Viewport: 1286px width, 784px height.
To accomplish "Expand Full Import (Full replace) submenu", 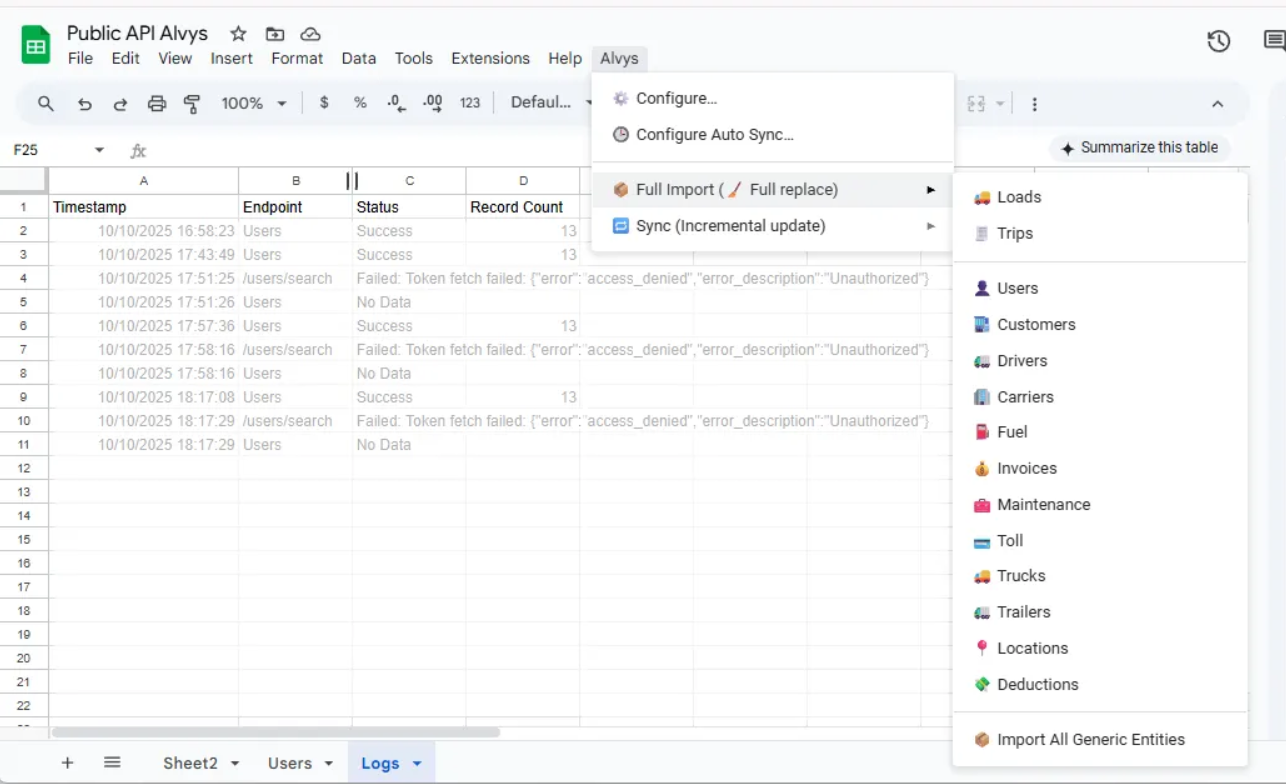I will (773, 190).
